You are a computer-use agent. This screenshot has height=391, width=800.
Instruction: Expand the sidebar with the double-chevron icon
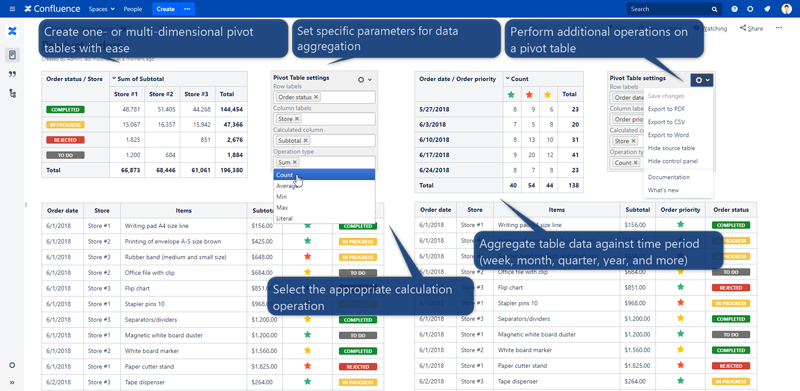tap(13, 382)
